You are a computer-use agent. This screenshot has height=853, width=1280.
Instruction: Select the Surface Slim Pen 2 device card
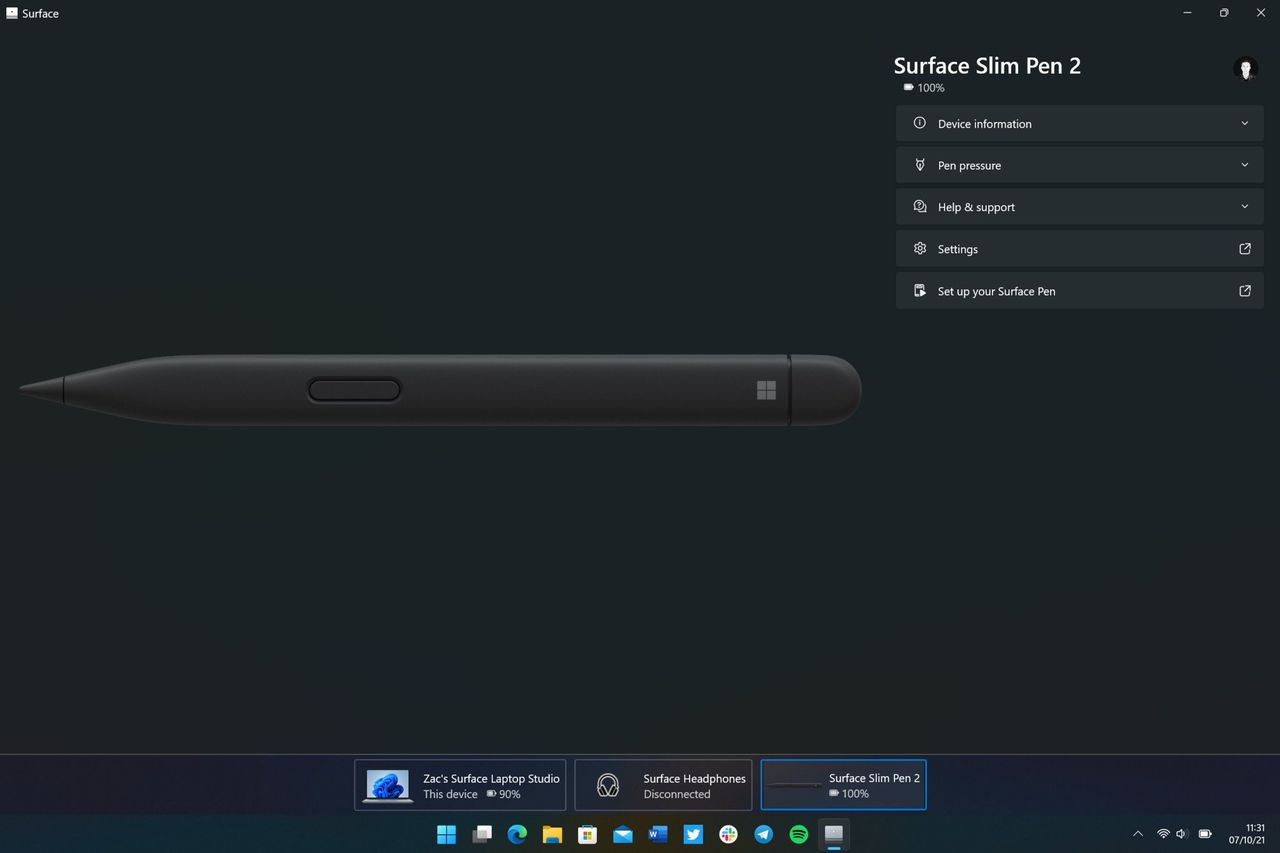coord(843,785)
